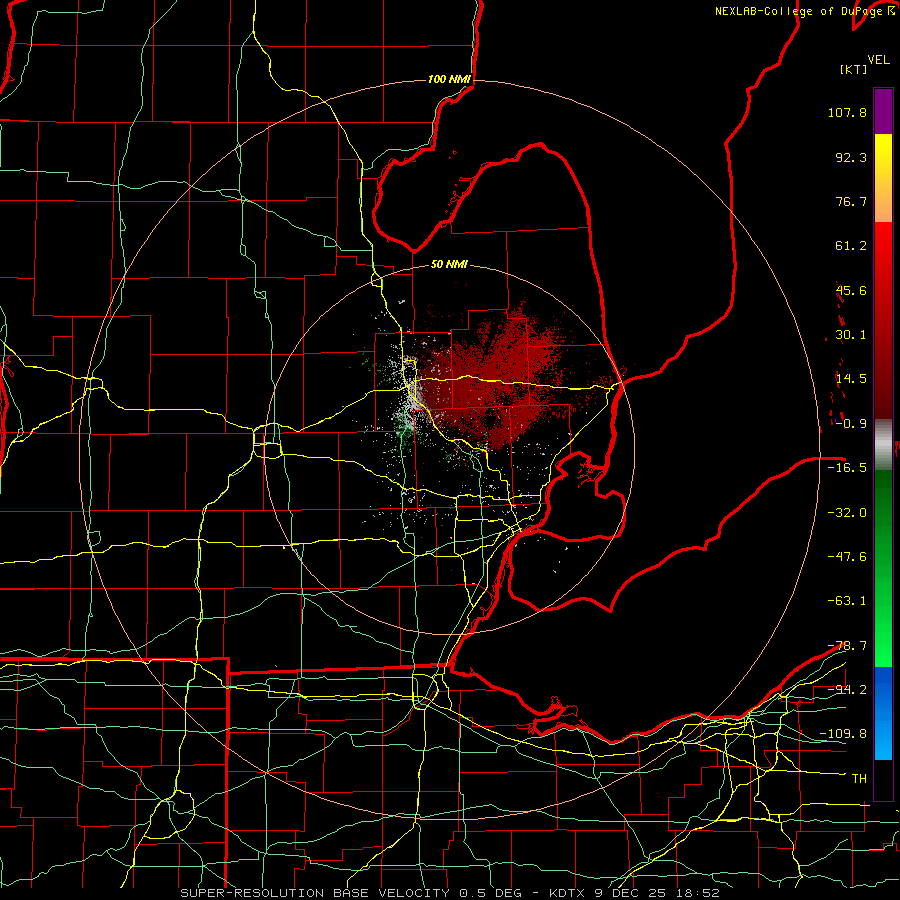Pick the purple segment of the color bar

click(883, 111)
